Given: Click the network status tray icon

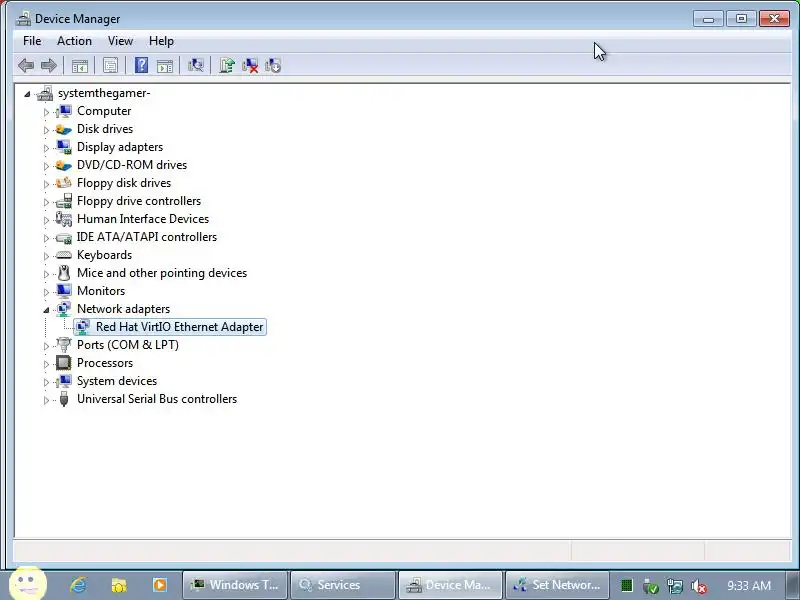Looking at the screenshot, I should pyautogui.click(x=674, y=586).
